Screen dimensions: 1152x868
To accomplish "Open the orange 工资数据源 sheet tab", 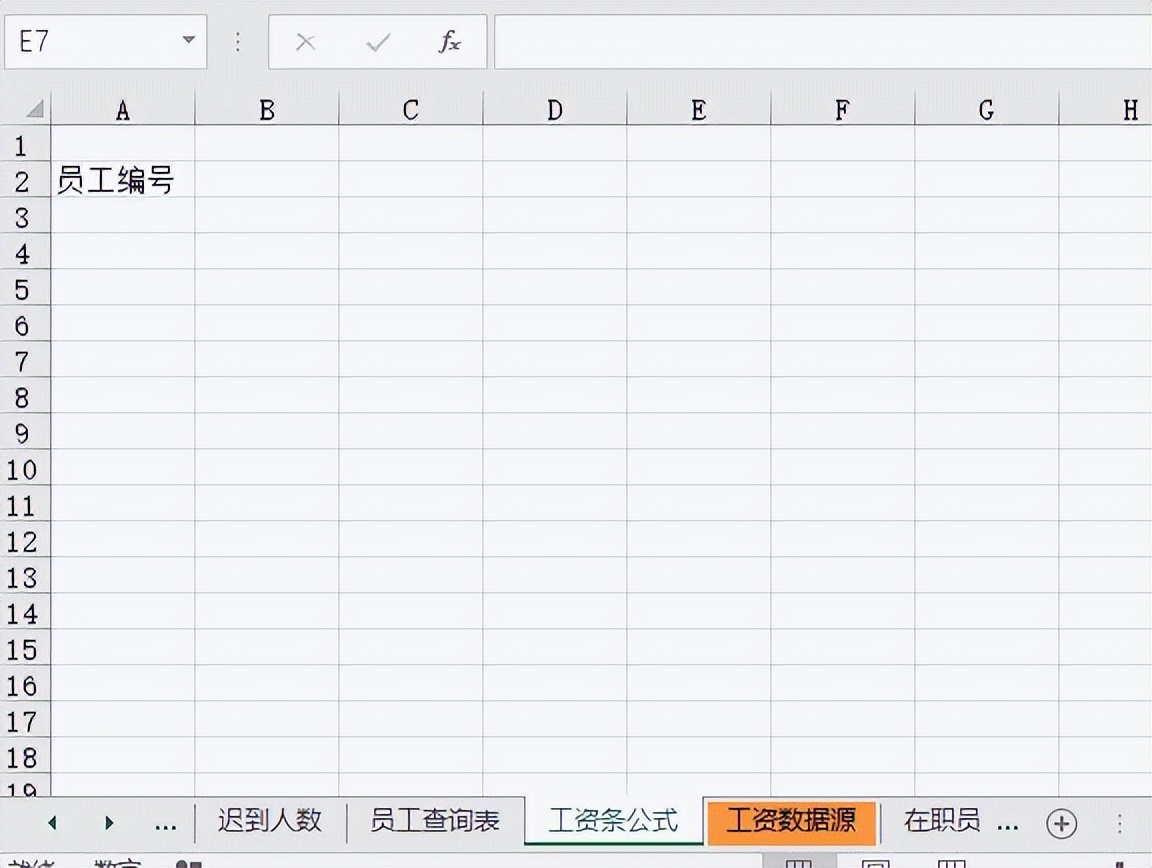I will click(791, 822).
